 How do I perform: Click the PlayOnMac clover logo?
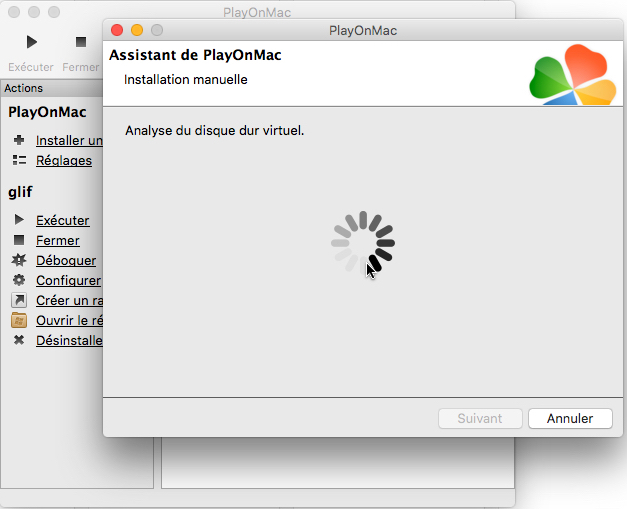click(x=573, y=75)
